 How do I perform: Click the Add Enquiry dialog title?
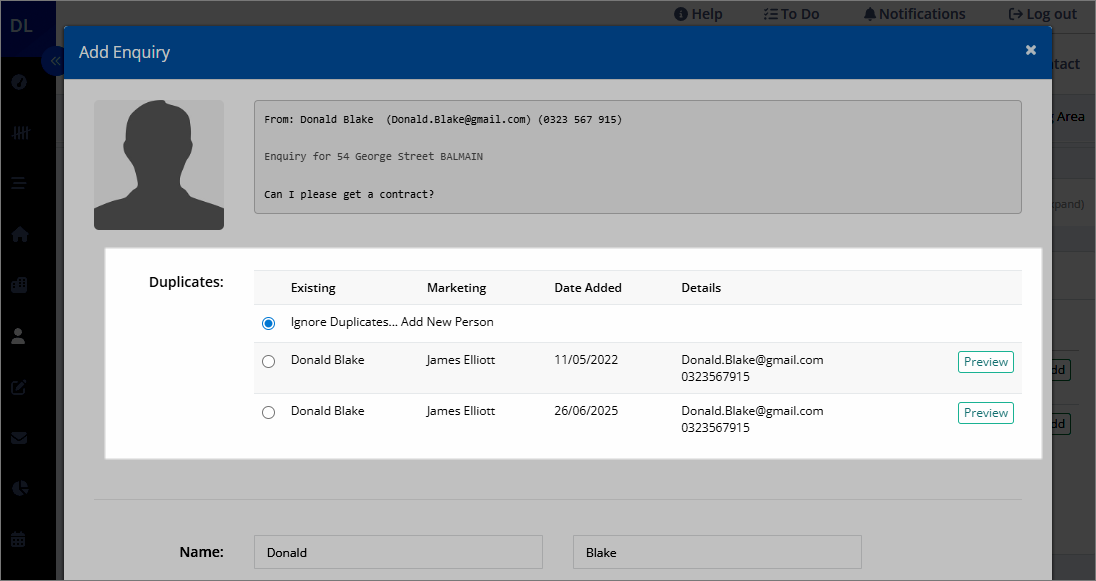(124, 52)
